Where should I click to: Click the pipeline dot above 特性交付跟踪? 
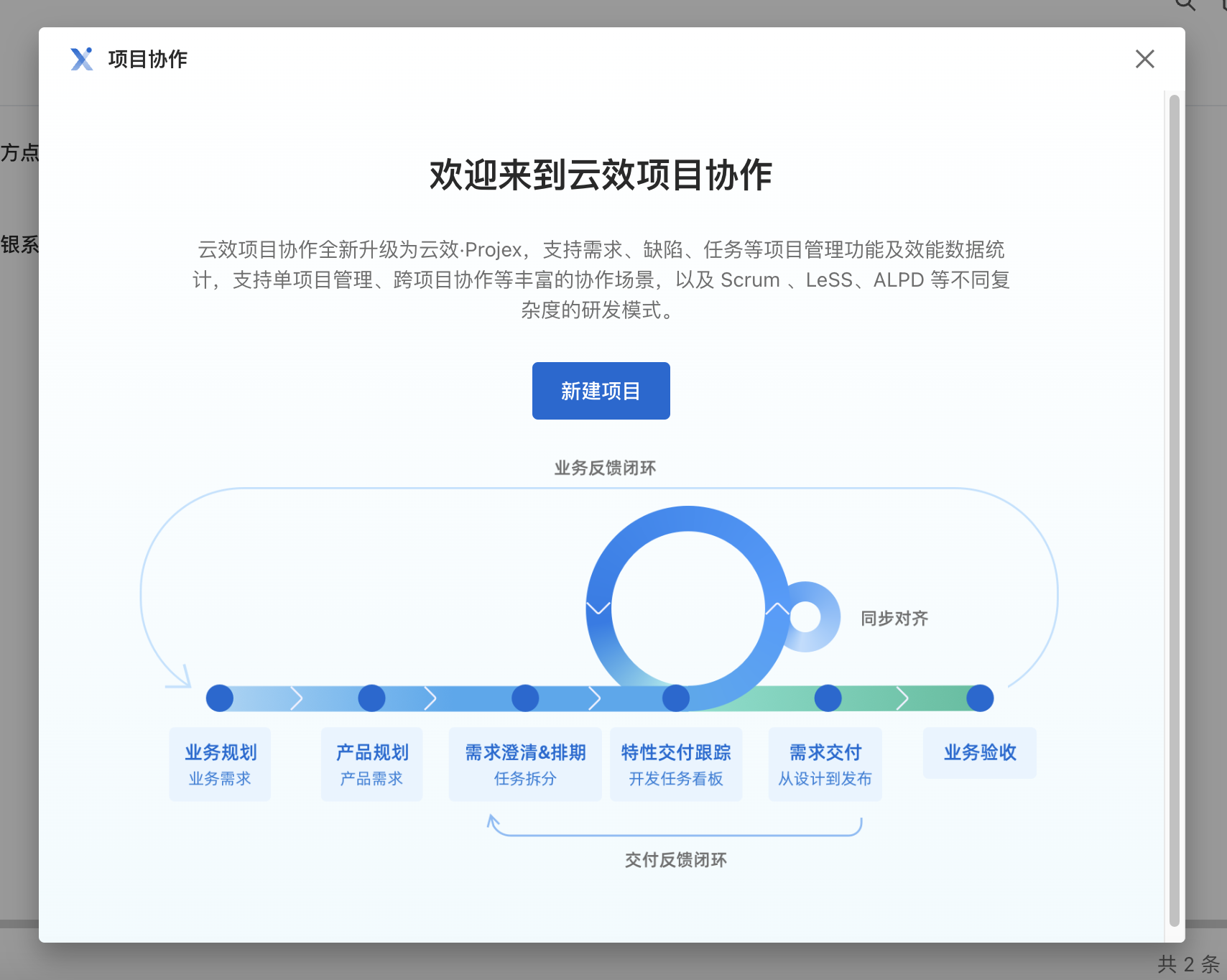pyautogui.click(x=676, y=698)
